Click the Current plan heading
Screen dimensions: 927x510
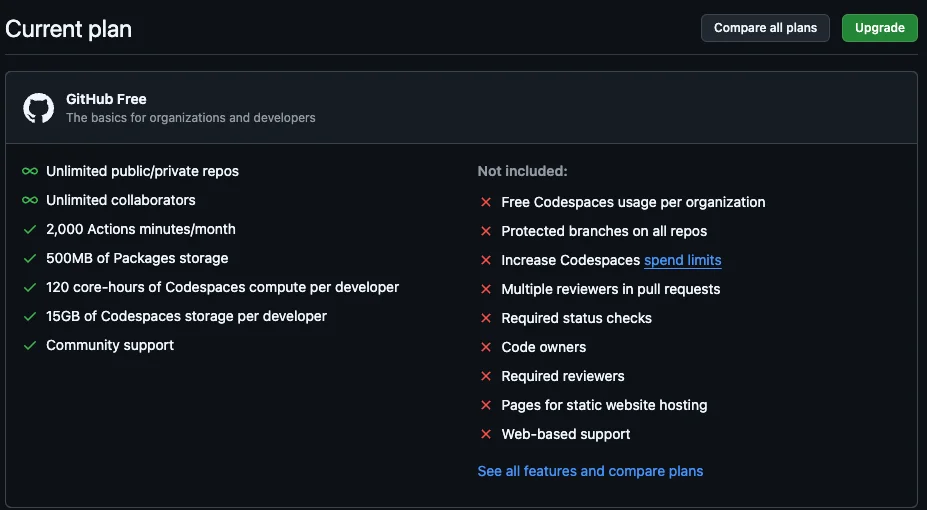pyautogui.click(x=68, y=29)
